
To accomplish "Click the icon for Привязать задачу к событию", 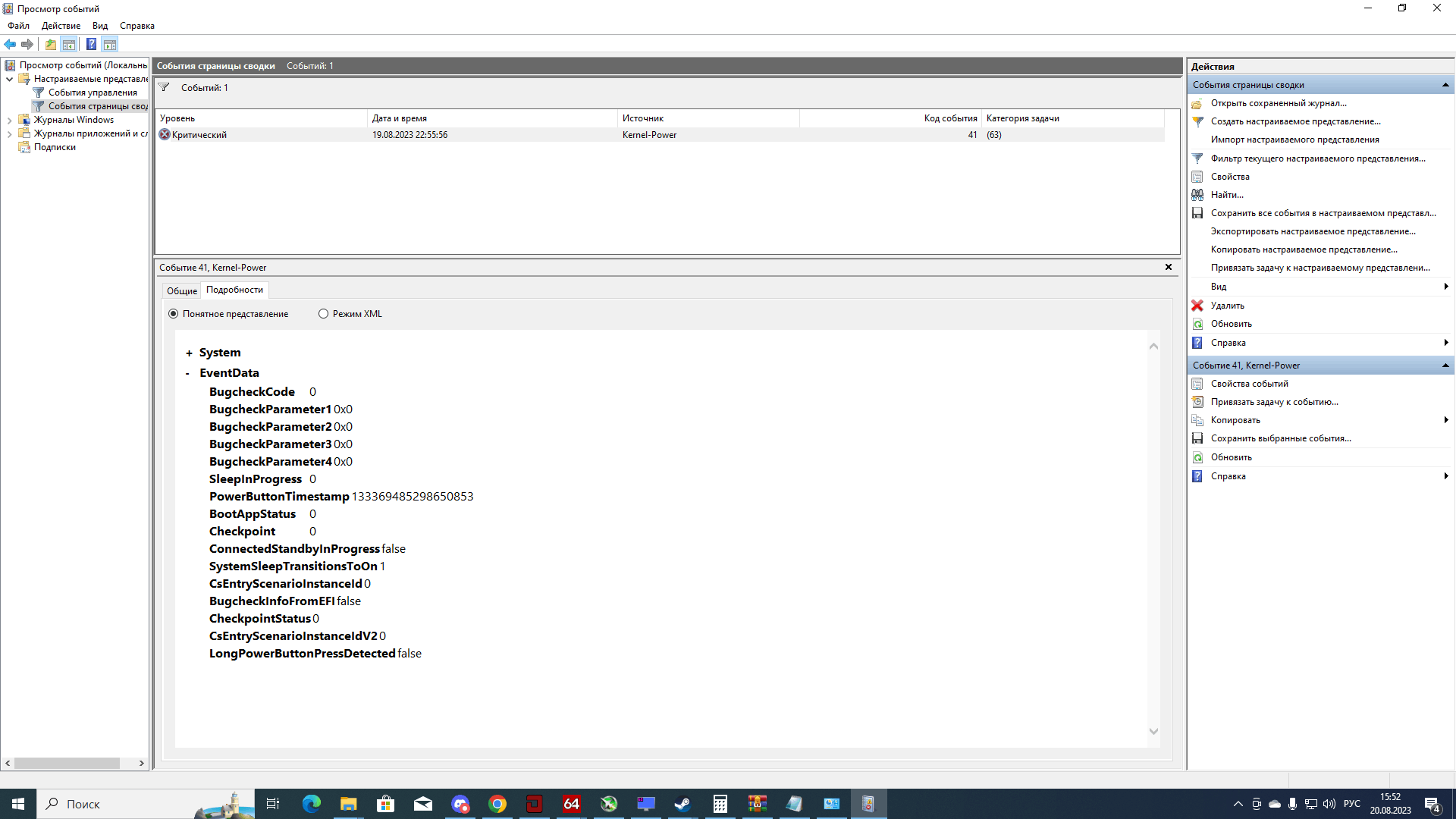I will point(1197,402).
